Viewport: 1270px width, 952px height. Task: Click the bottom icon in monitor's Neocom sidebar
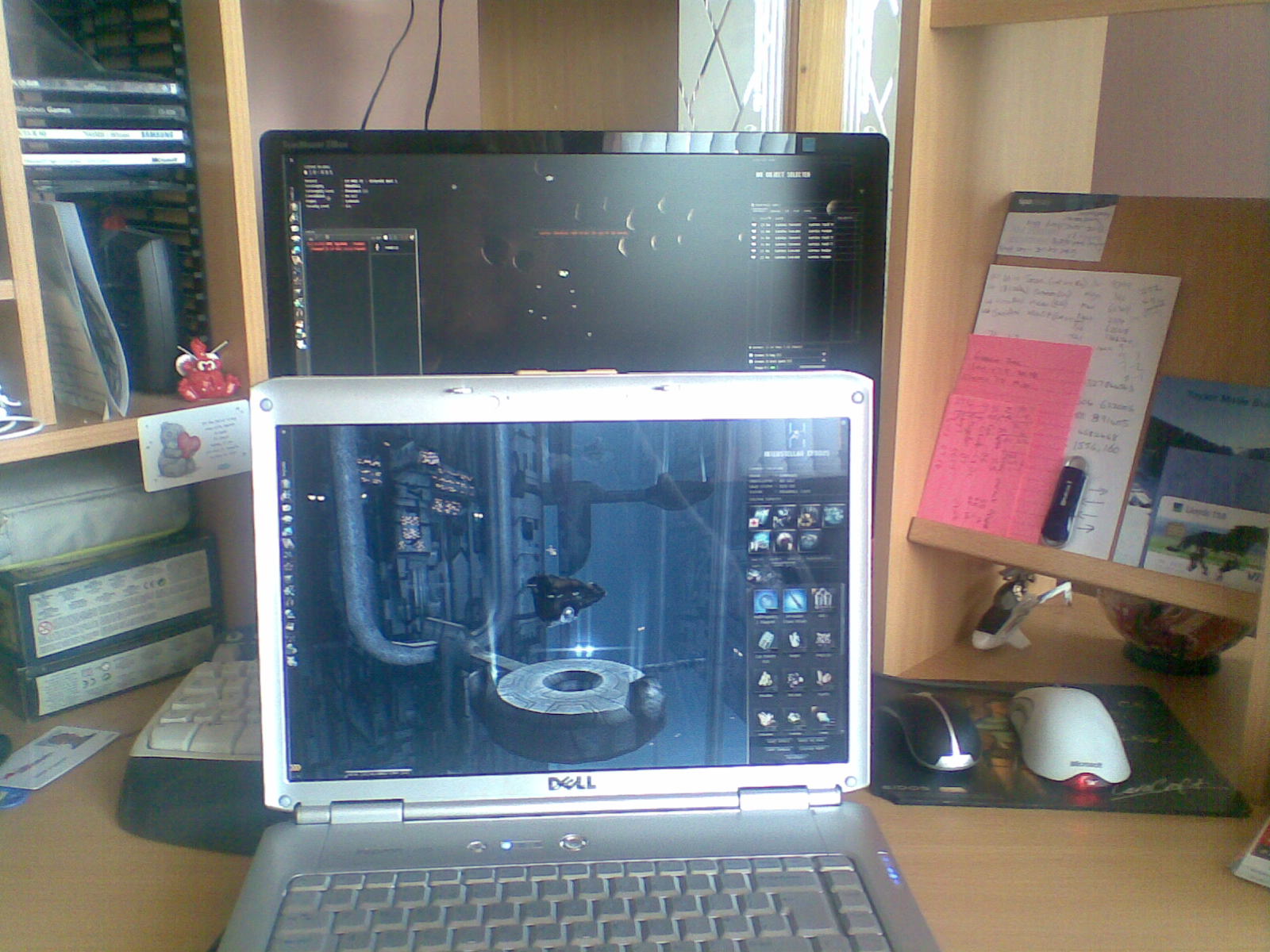pyautogui.click(x=302, y=344)
